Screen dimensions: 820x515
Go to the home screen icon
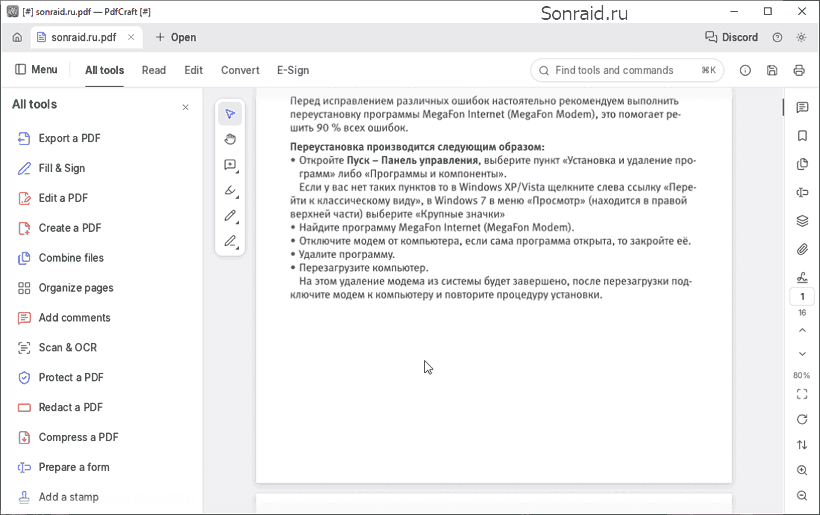click(17, 37)
